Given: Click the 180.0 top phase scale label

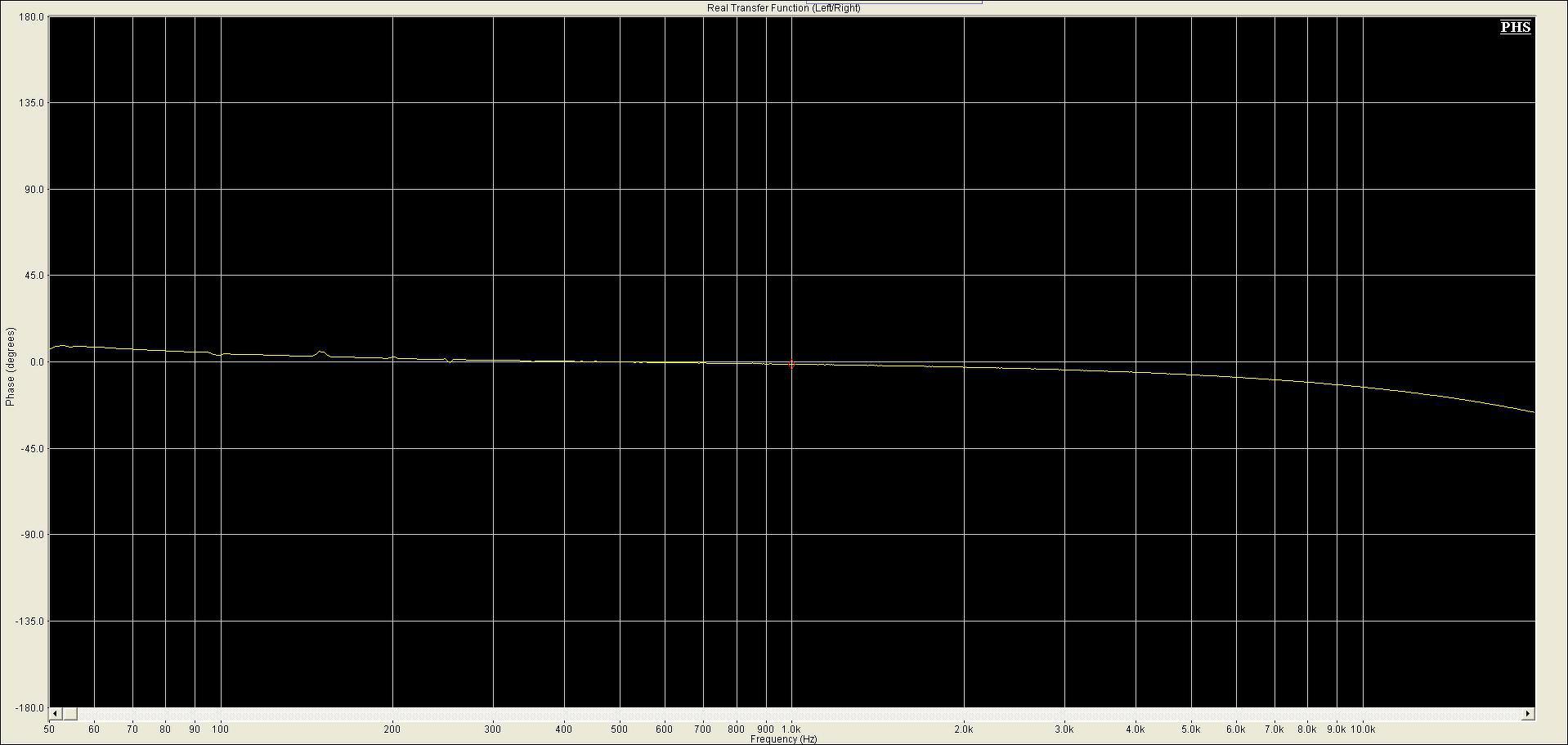Looking at the screenshot, I should pyautogui.click(x=31, y=16).
